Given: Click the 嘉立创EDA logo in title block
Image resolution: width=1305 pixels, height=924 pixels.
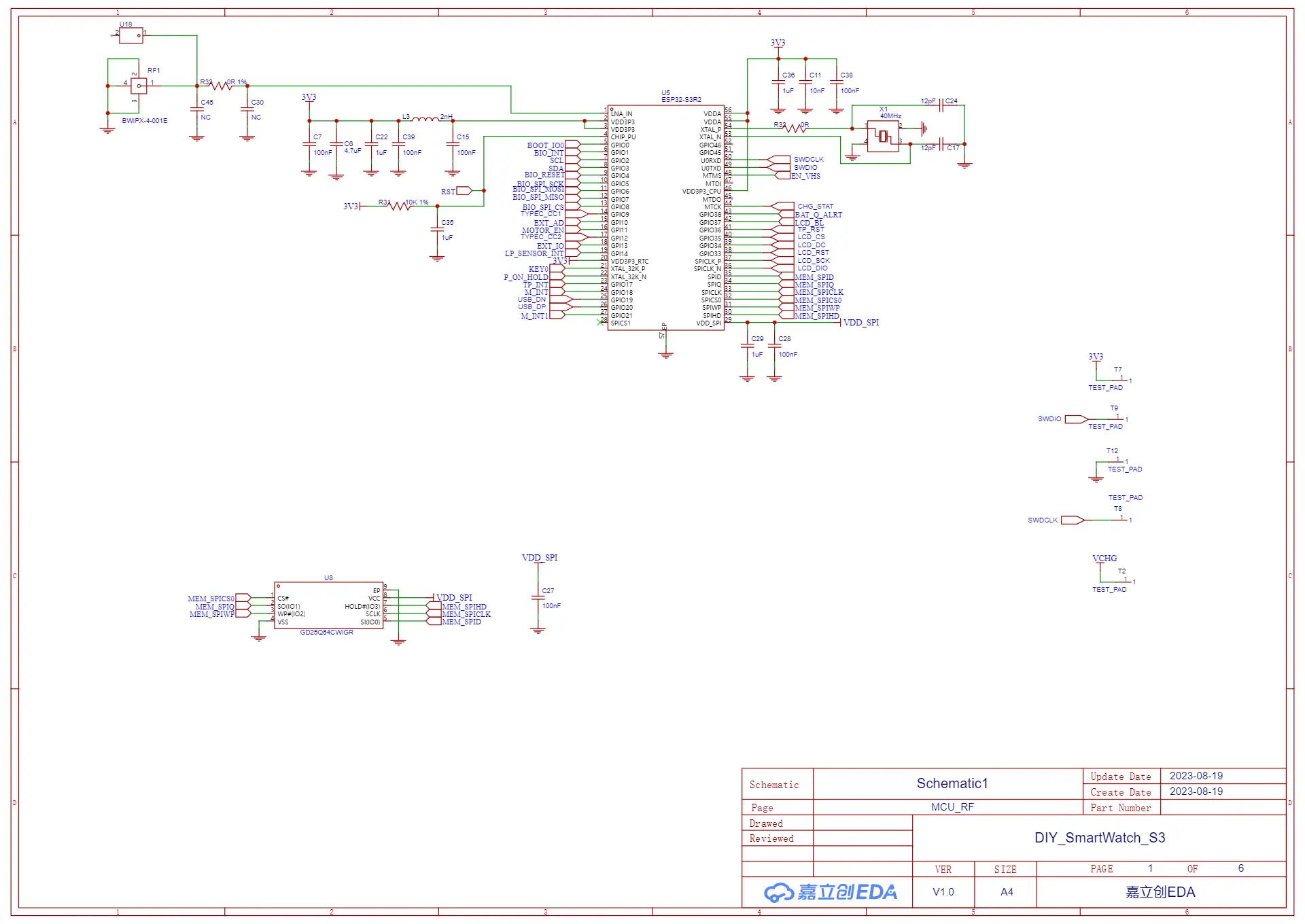Looking at the screenshot, I should 830,892.
